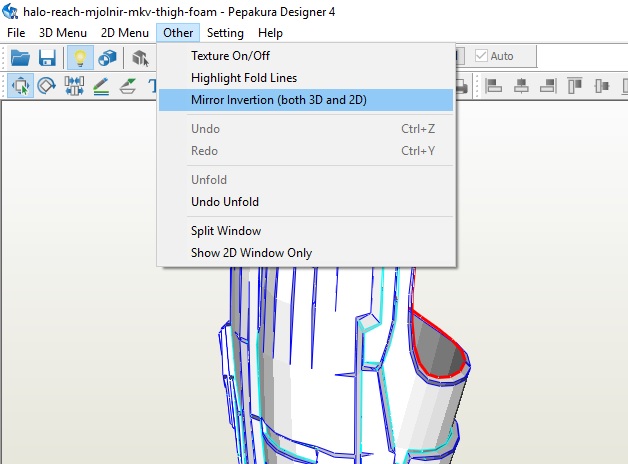
Task: Open the 3D Menu
Action: [62, 33]
